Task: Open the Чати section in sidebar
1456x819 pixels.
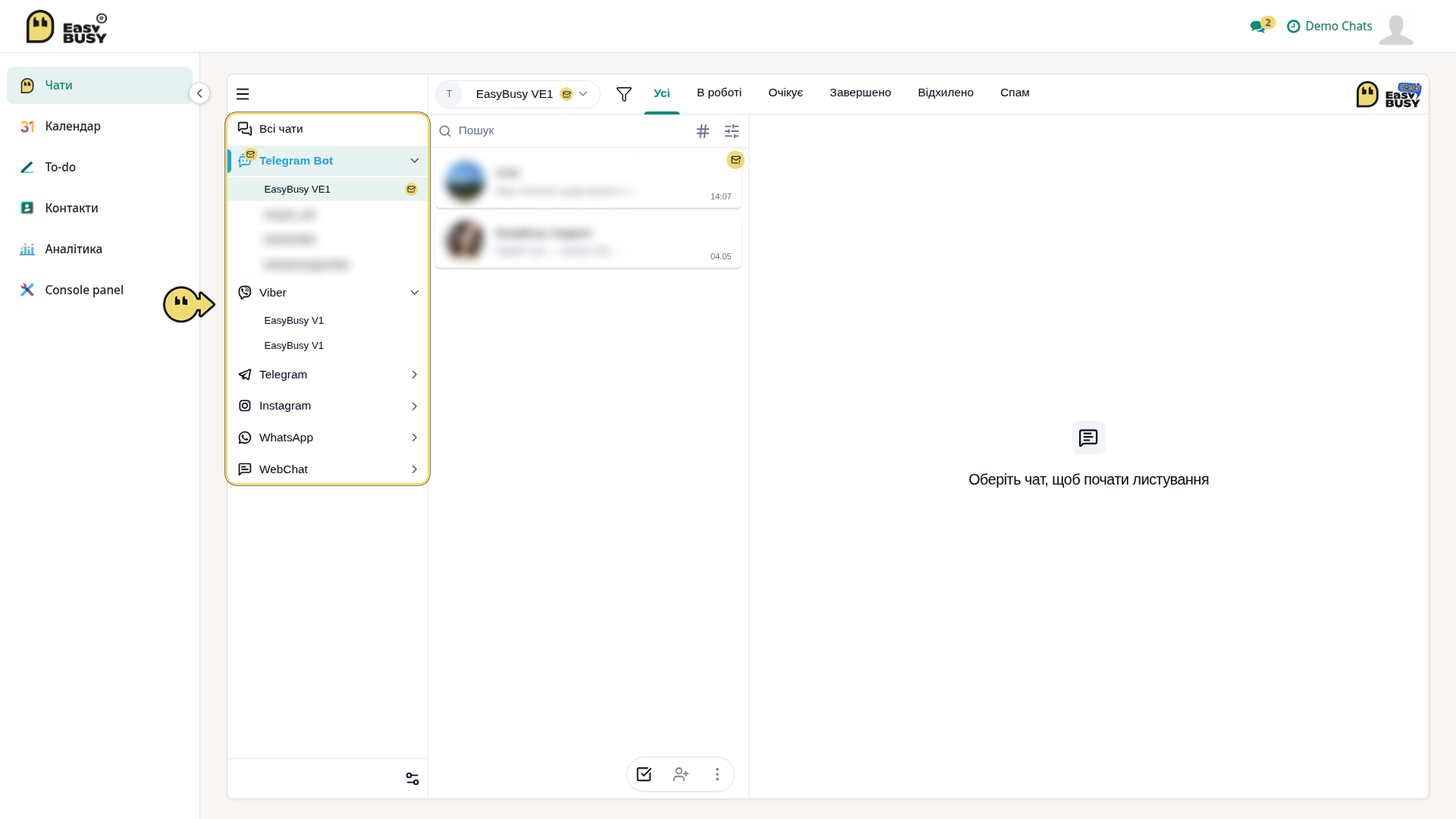Action: [99, 86]
